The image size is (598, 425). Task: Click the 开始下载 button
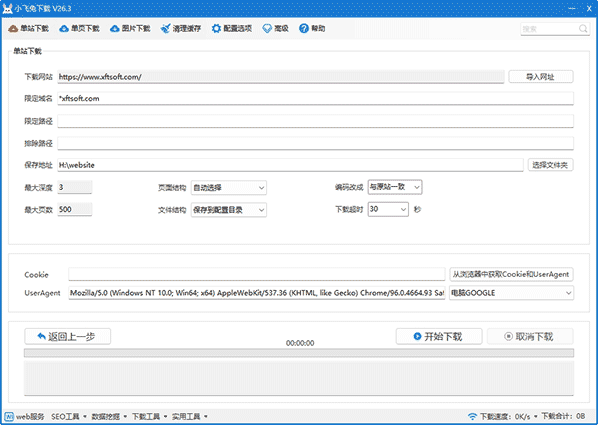pos(439,336)
